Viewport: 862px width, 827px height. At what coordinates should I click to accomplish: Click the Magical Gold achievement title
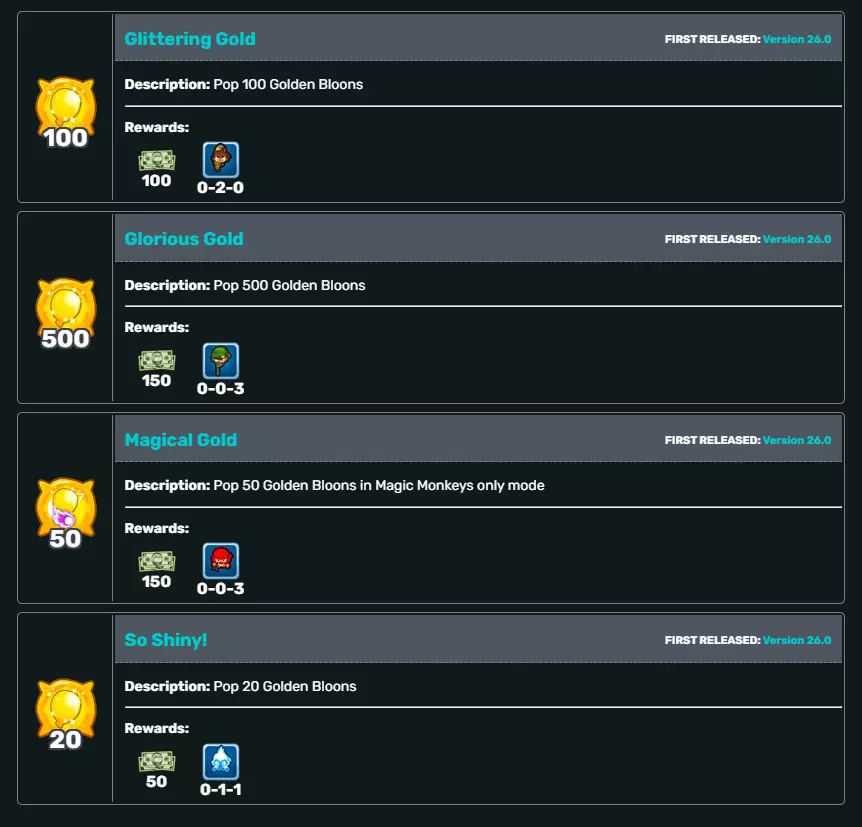click(180, 440)
